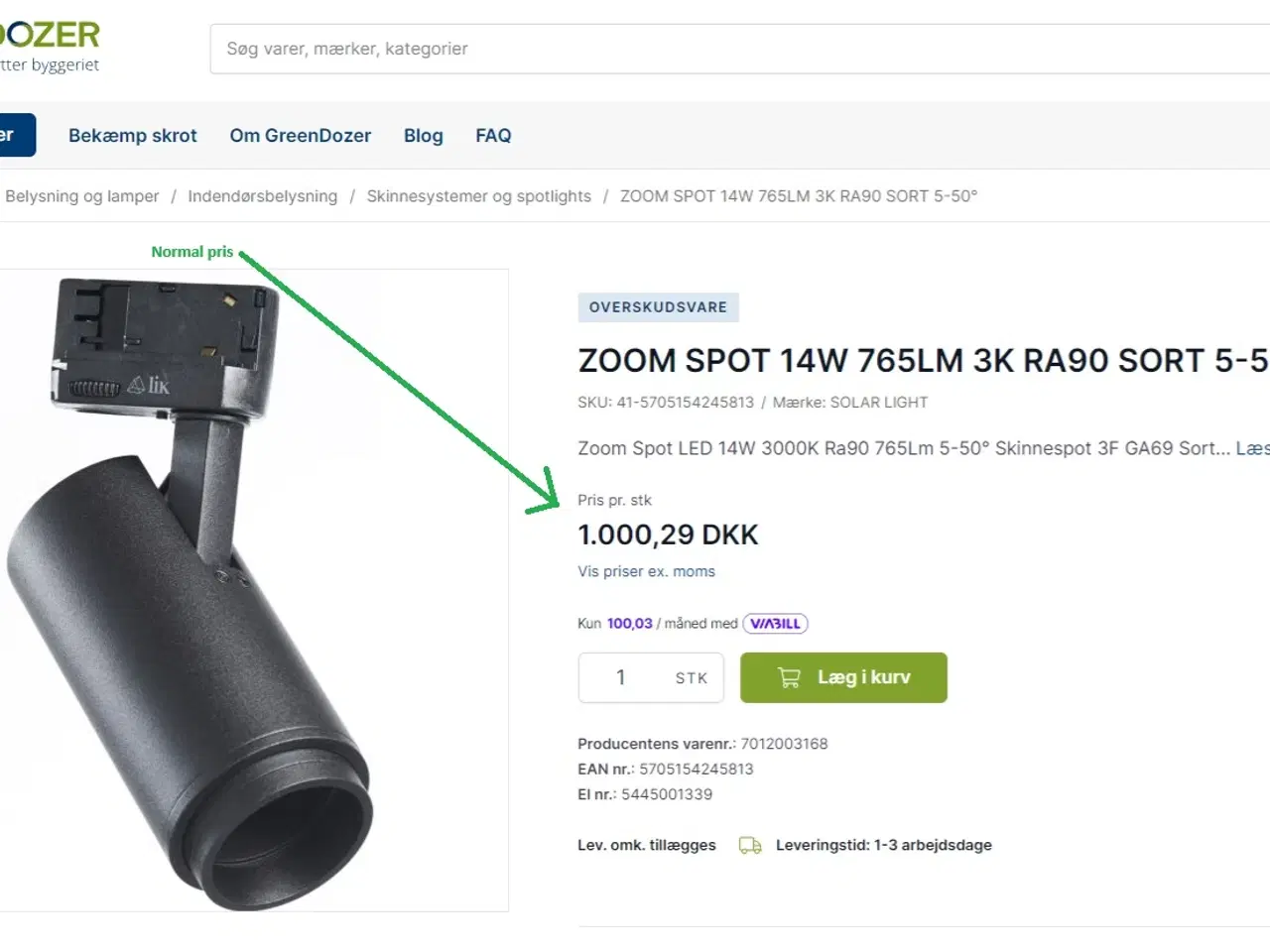Click the OVERSKUDSVARE badge

click(658, 307)
